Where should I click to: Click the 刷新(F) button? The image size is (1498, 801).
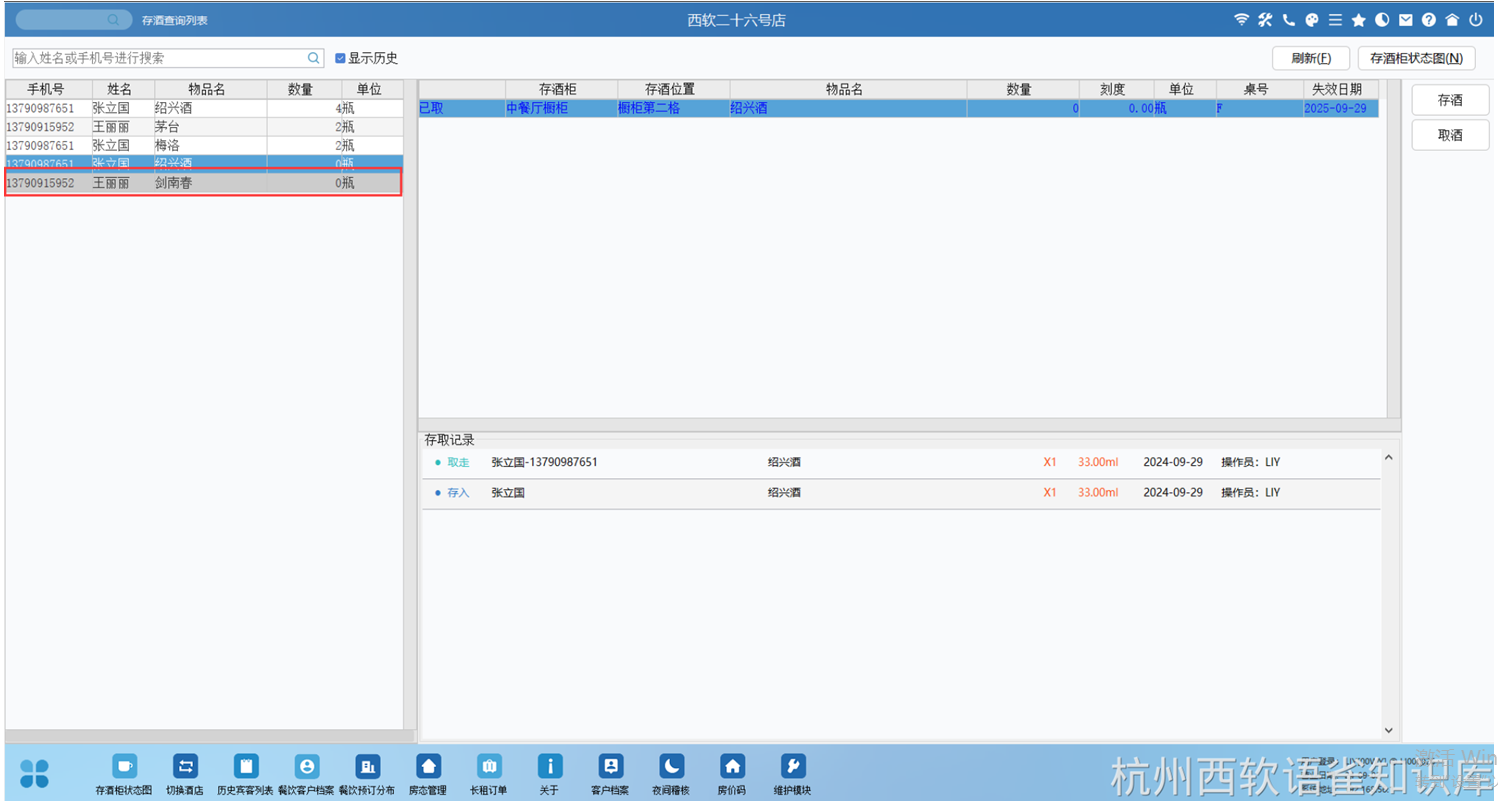point(1311,58)
